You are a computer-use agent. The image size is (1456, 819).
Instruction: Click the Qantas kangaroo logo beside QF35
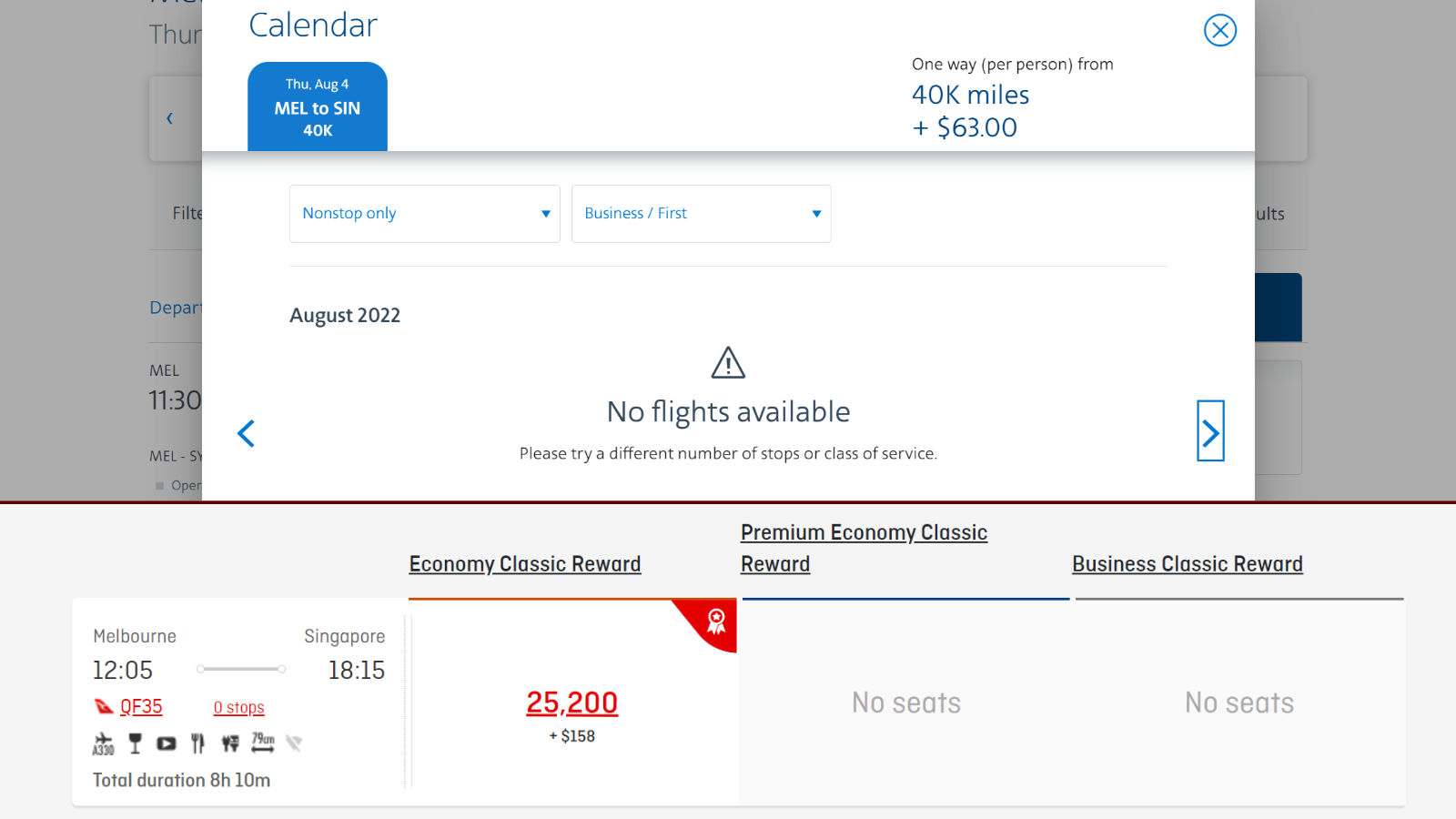tap(104, 706)
